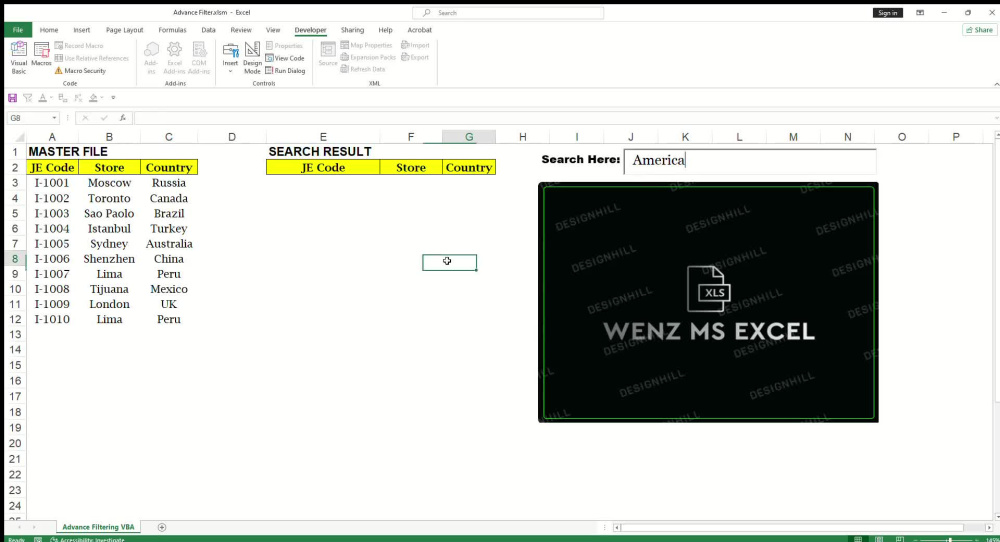Open the Acrobat tab
Screen dimensions: 1000x542
(x=420, y=30)
